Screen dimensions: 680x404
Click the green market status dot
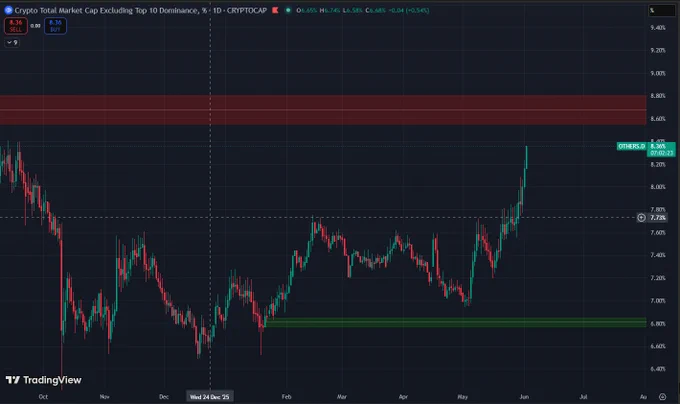[x=288, y=10]
